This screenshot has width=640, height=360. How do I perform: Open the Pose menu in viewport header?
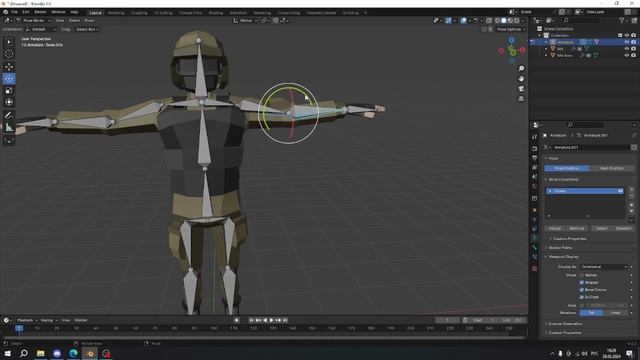coord(89,20)
